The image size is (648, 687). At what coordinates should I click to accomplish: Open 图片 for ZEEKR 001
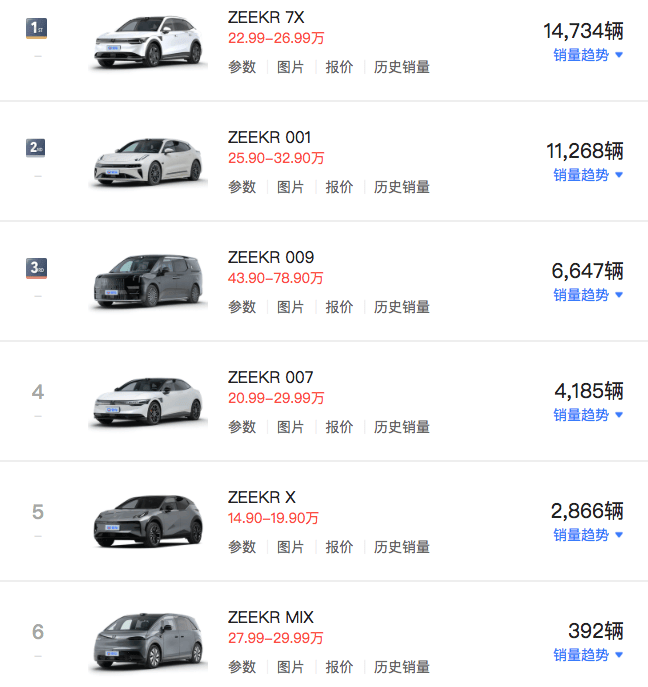click(290, 187)
